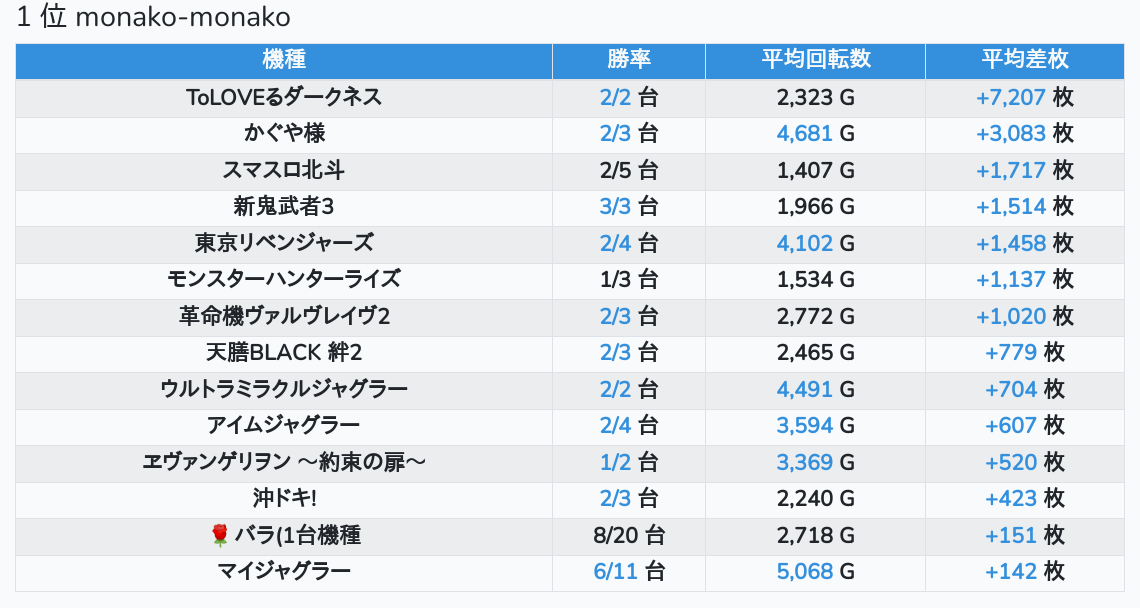Sort by the 平均回転数 column header
1140x608 pixels.
pos(815,59)
